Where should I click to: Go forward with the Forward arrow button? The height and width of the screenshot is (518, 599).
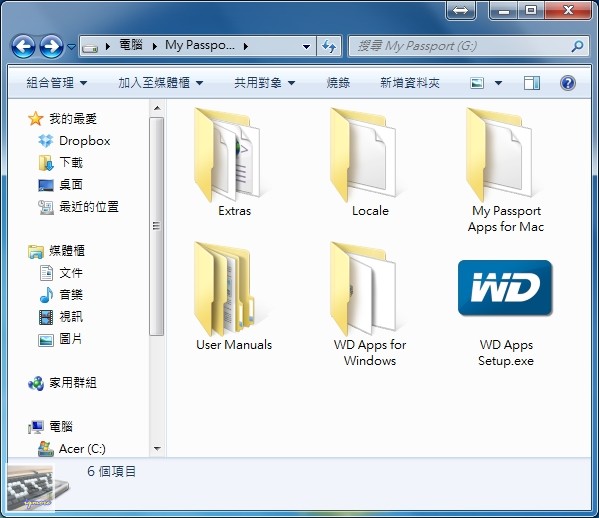pos(52,47)
